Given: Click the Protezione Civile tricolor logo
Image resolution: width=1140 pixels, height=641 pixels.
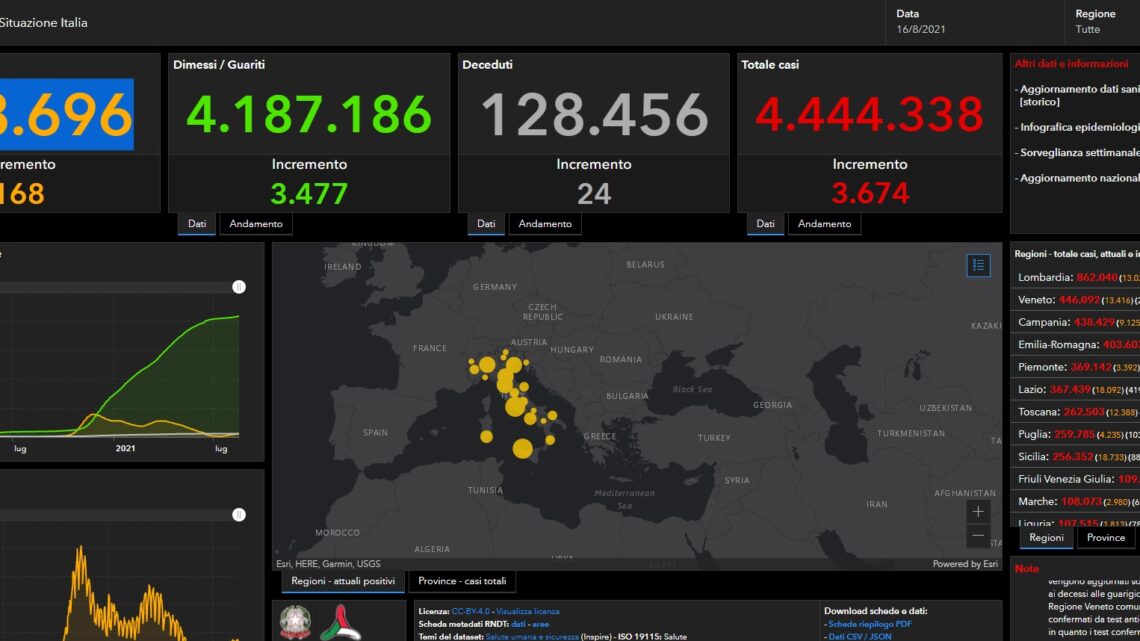Looking at the screenshot, I should [x=340, y=622].
